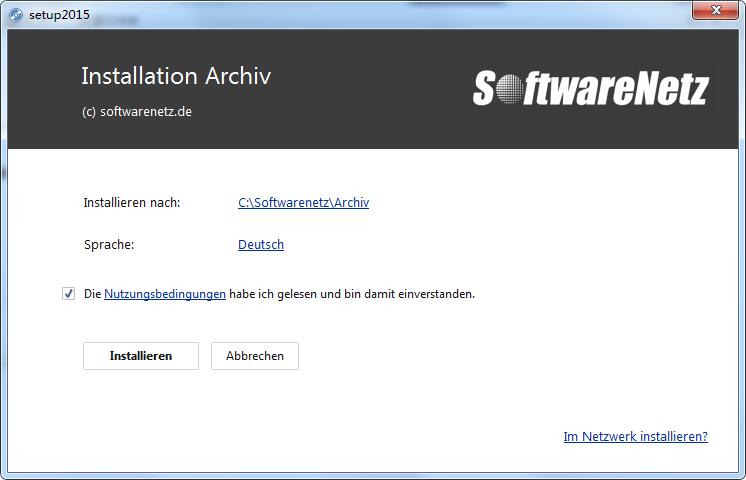Click the 'setup2015' window title text
This screenshot has height=480, width=746.
coord(59,15)
